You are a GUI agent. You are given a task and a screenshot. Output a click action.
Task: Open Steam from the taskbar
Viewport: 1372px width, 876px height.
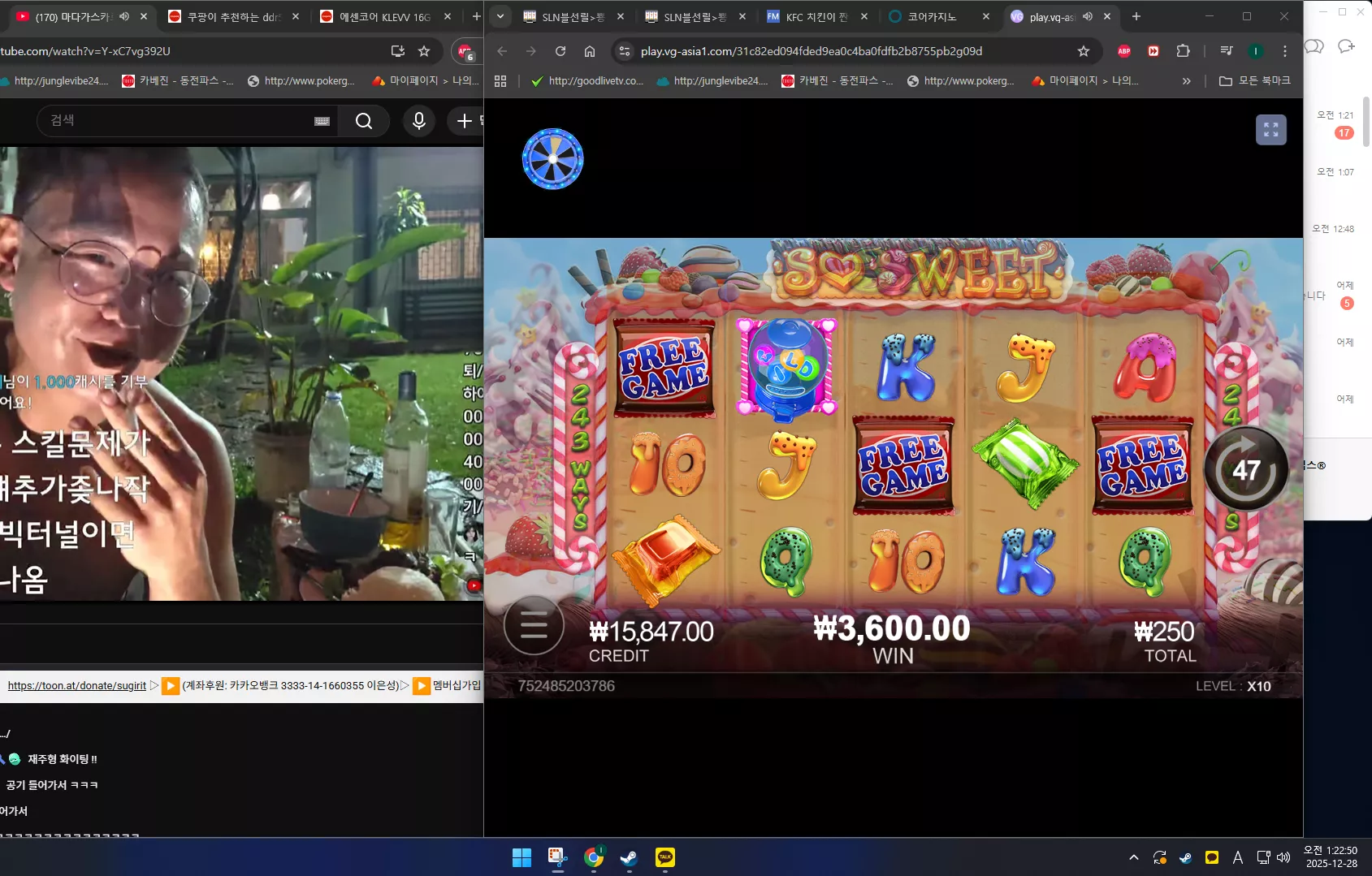(629, 857)
